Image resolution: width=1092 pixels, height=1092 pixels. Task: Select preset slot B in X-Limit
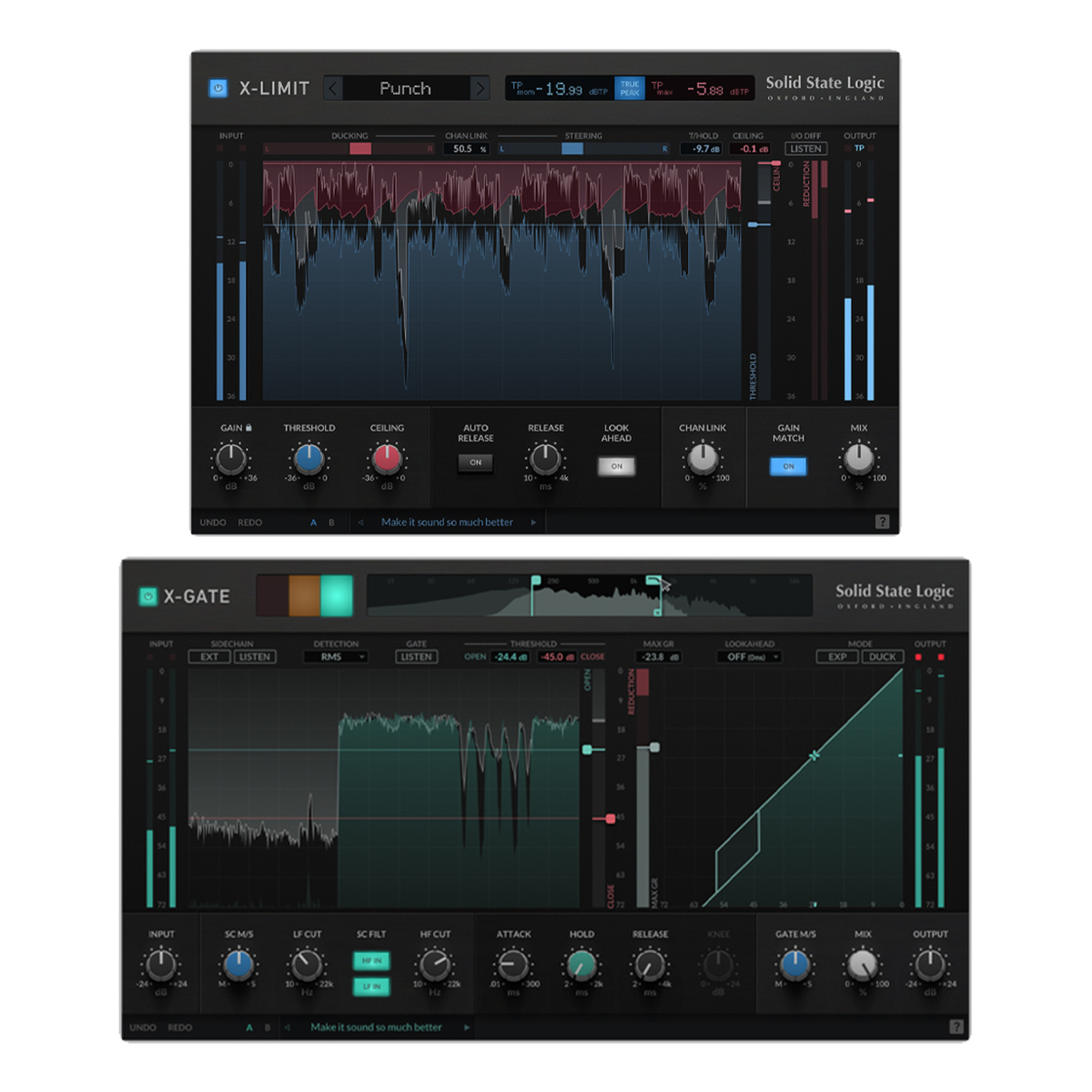coord(331,522)
